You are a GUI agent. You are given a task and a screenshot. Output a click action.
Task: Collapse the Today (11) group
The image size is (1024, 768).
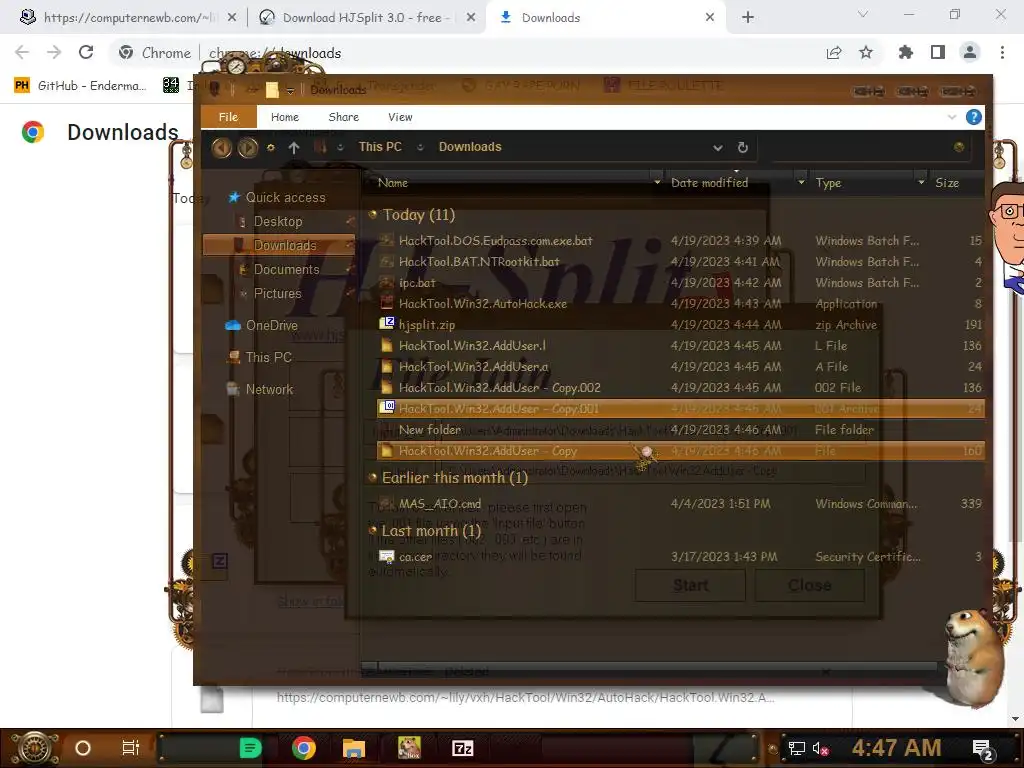click(x=373, y=214)
